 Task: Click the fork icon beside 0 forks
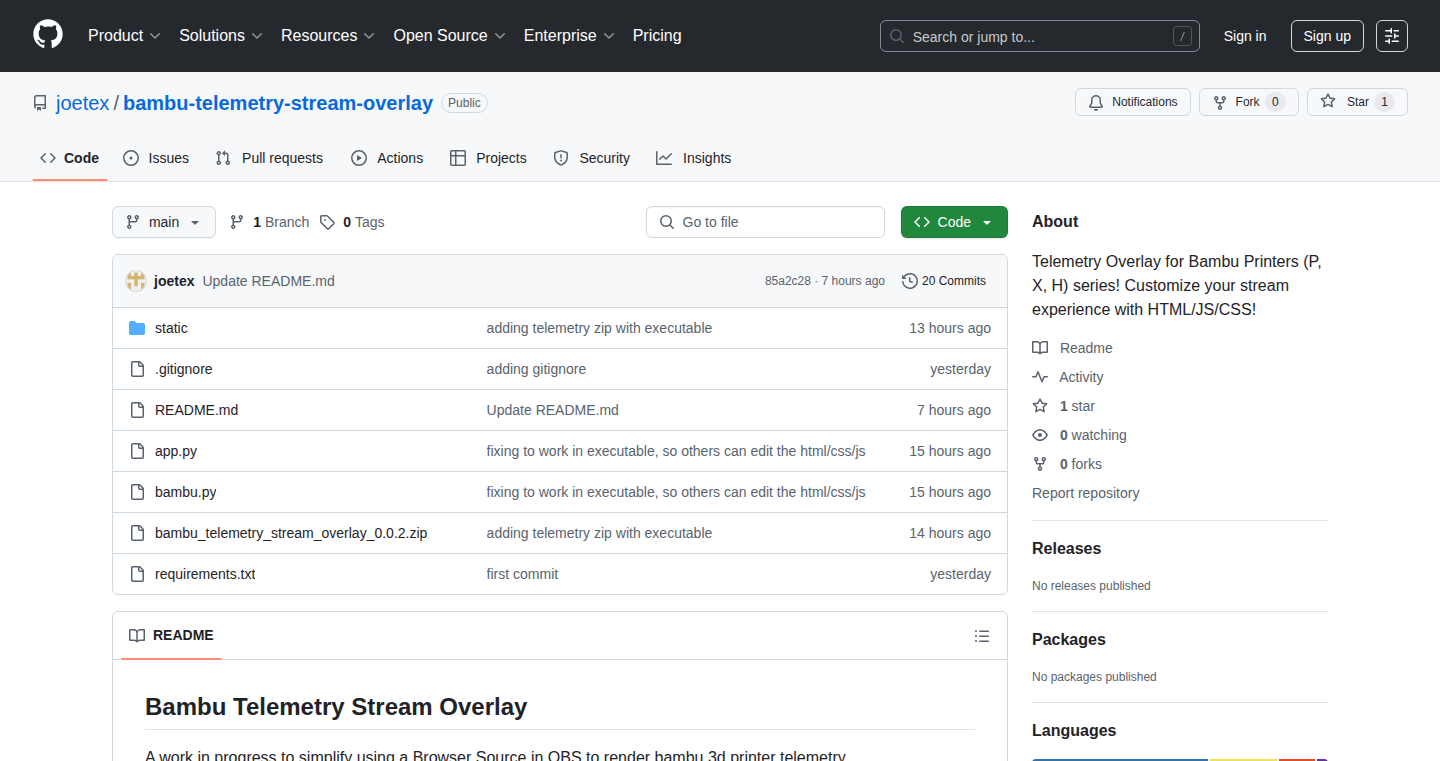click(1040, 464)
